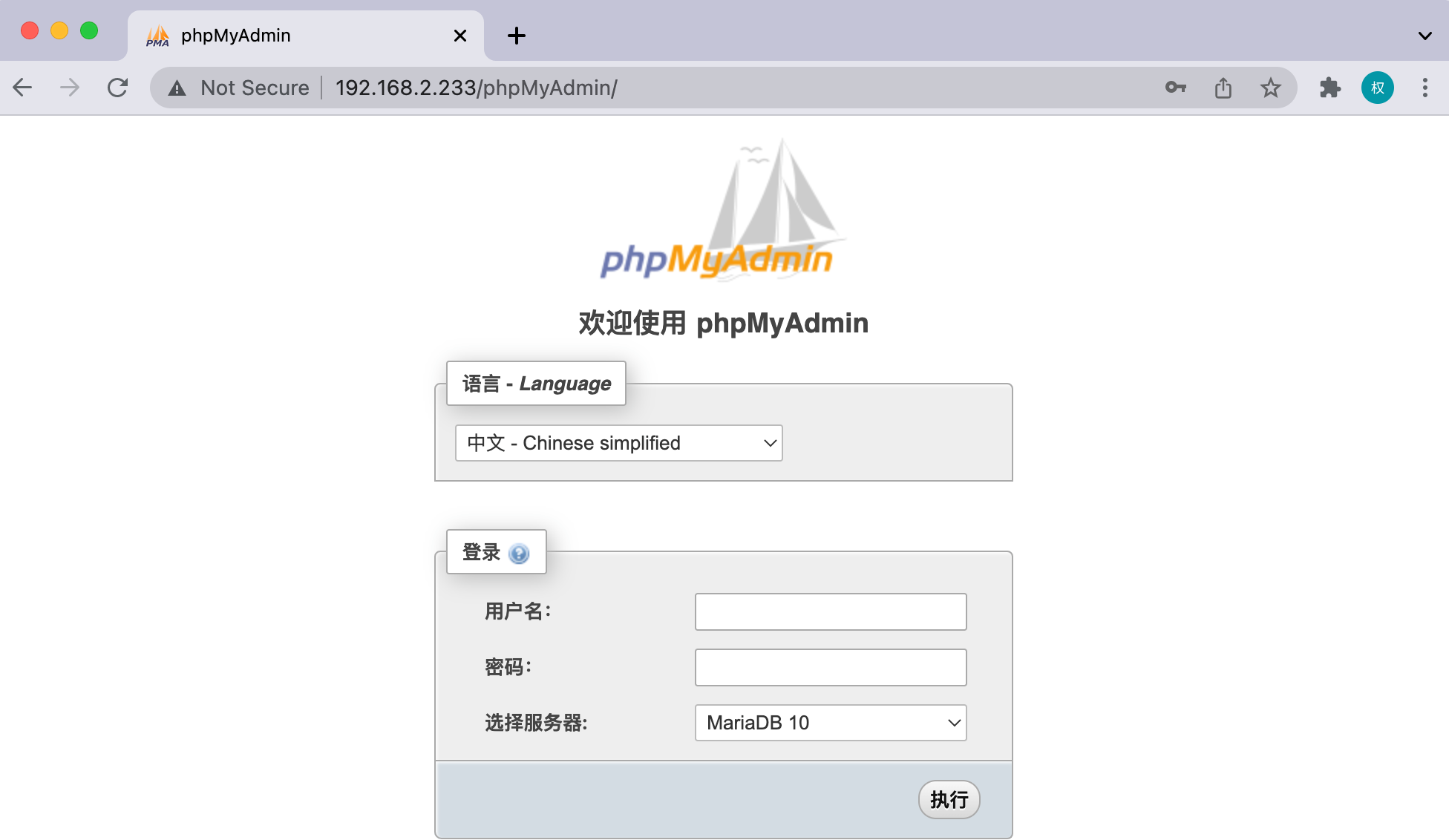Screen dimensions: 1449x840
Task: Click the Not Secure text
Action: (x=255, y=88)
